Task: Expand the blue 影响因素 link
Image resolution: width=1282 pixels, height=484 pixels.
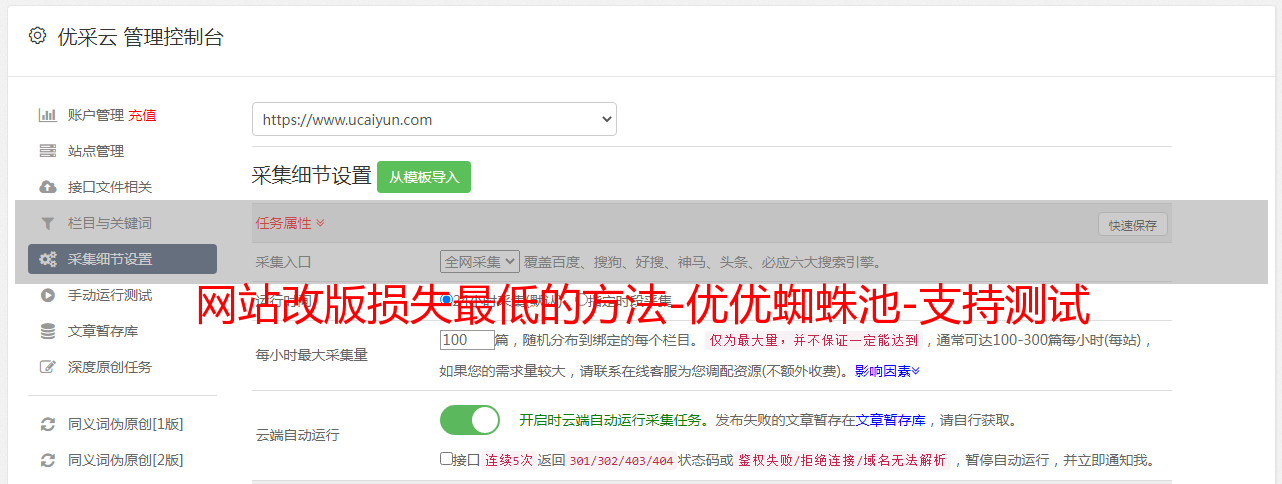Action: 888,371
